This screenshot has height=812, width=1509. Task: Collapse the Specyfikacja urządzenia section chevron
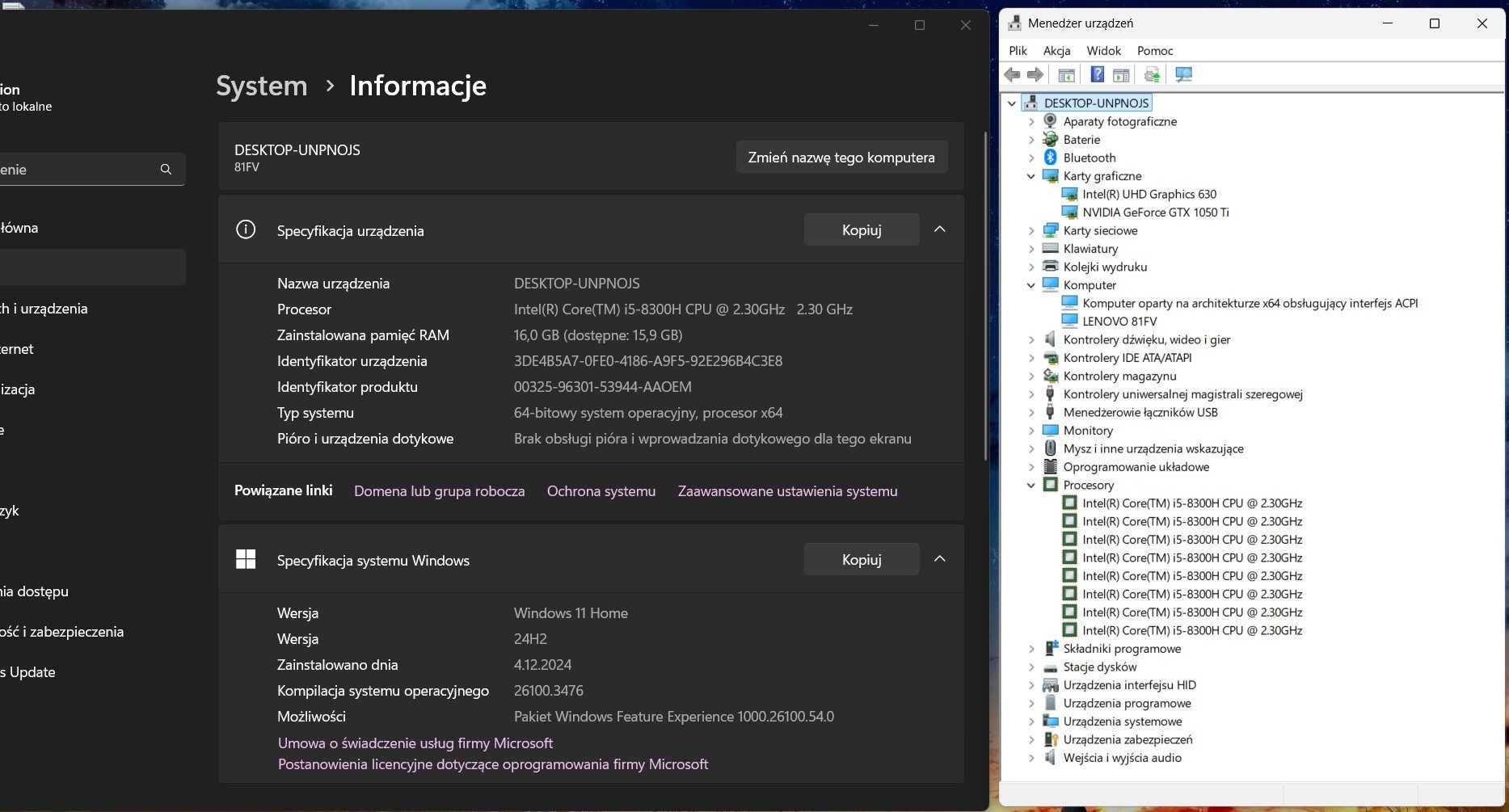tap(940, 229)
